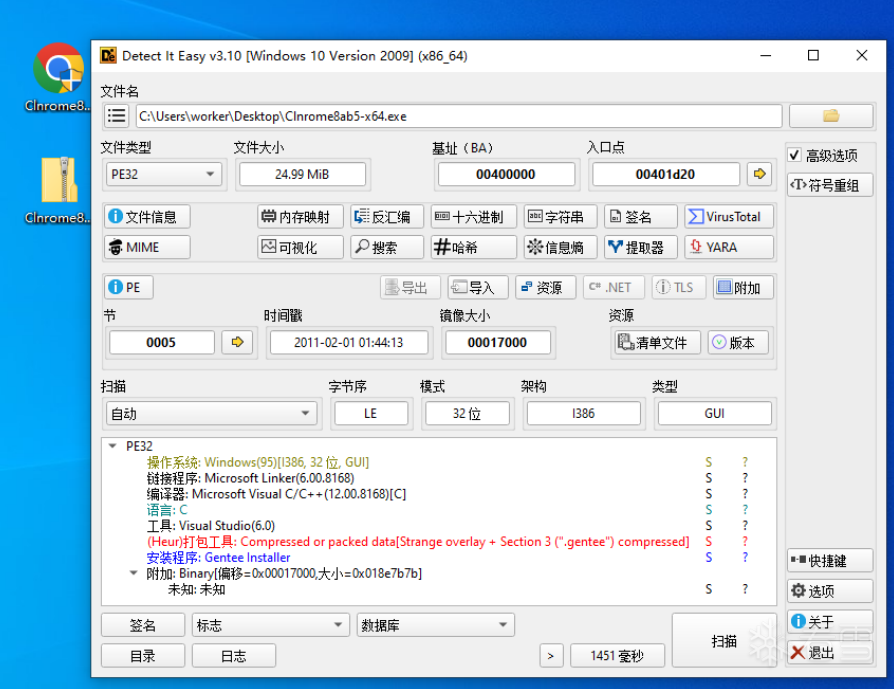Image resolution: width=894 pixels, height=689 pixels.
Task: Open 资源 resources button
Action: [x=546, y=287]
